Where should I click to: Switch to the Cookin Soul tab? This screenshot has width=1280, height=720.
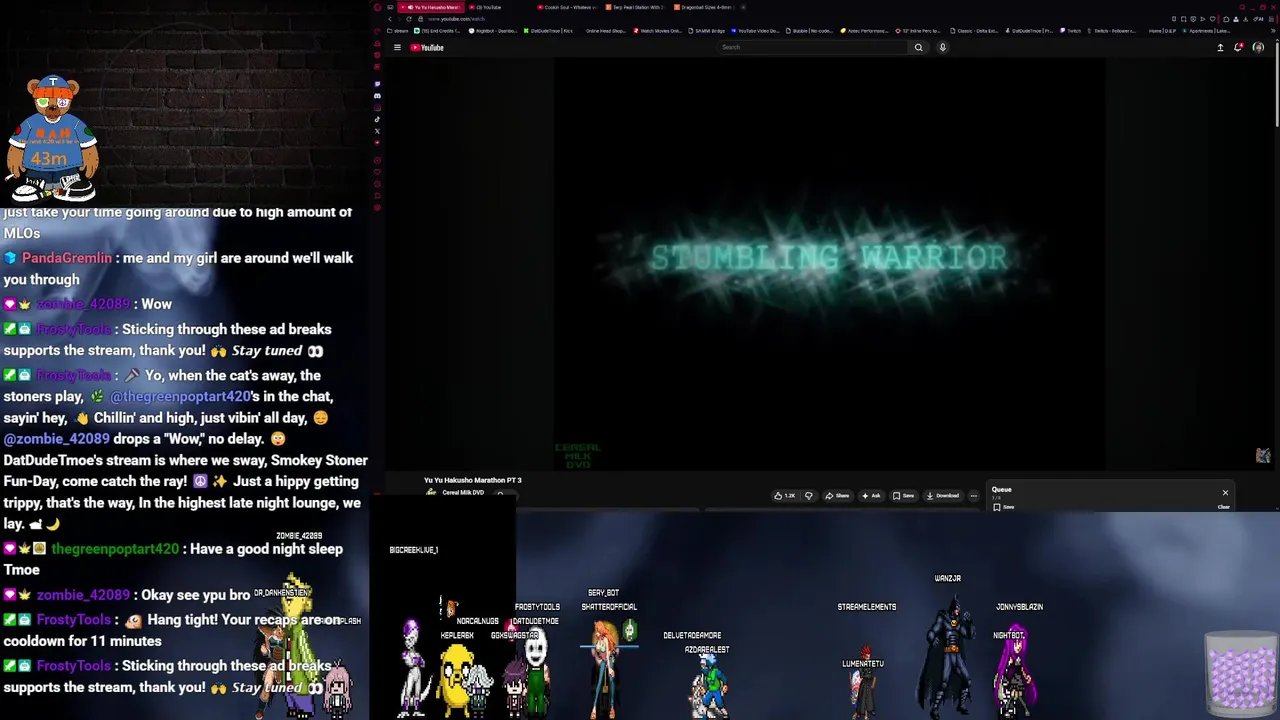(567, 7)
